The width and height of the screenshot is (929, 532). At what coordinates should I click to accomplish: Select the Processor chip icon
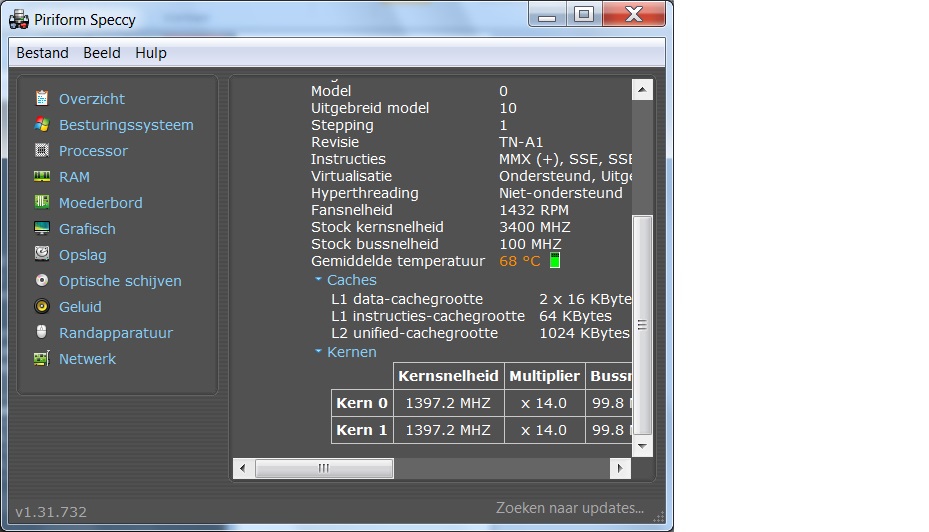tap(41, 150)
